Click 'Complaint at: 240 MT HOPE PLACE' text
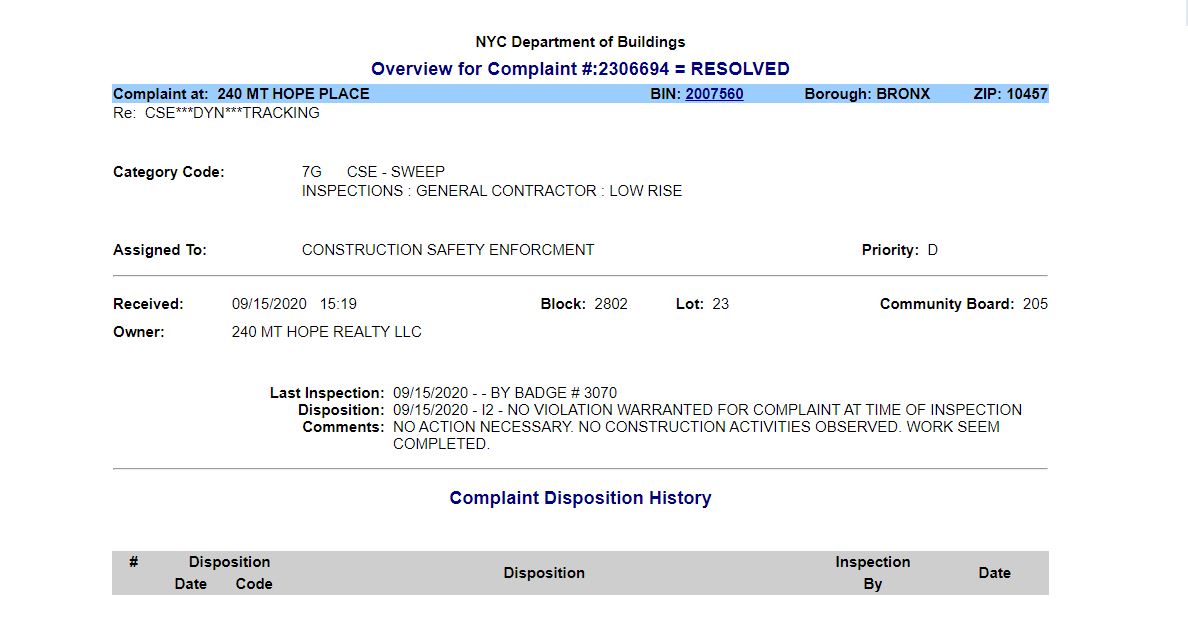Viewport: 1188px width, 642px height. [241, 94]
